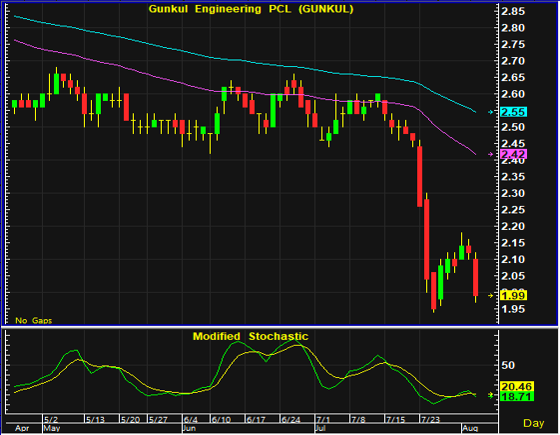The height and width of the screenshot is (435, 560).
Task: Click the No Gaps label
Action: point(34,320)
